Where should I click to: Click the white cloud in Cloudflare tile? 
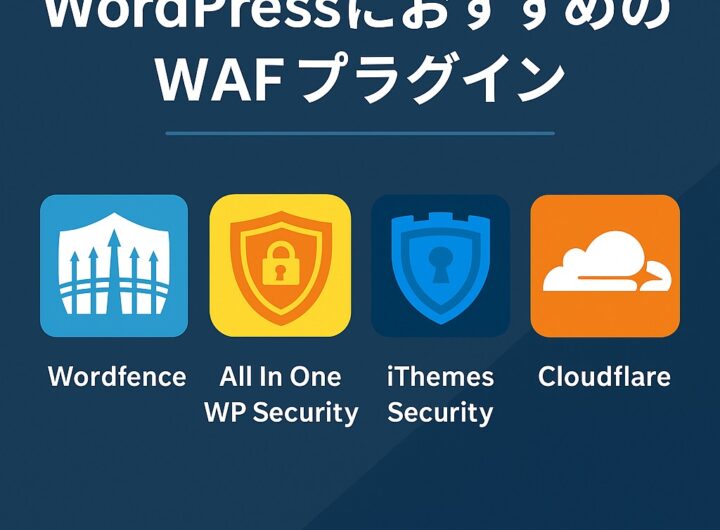click(607, 262)
